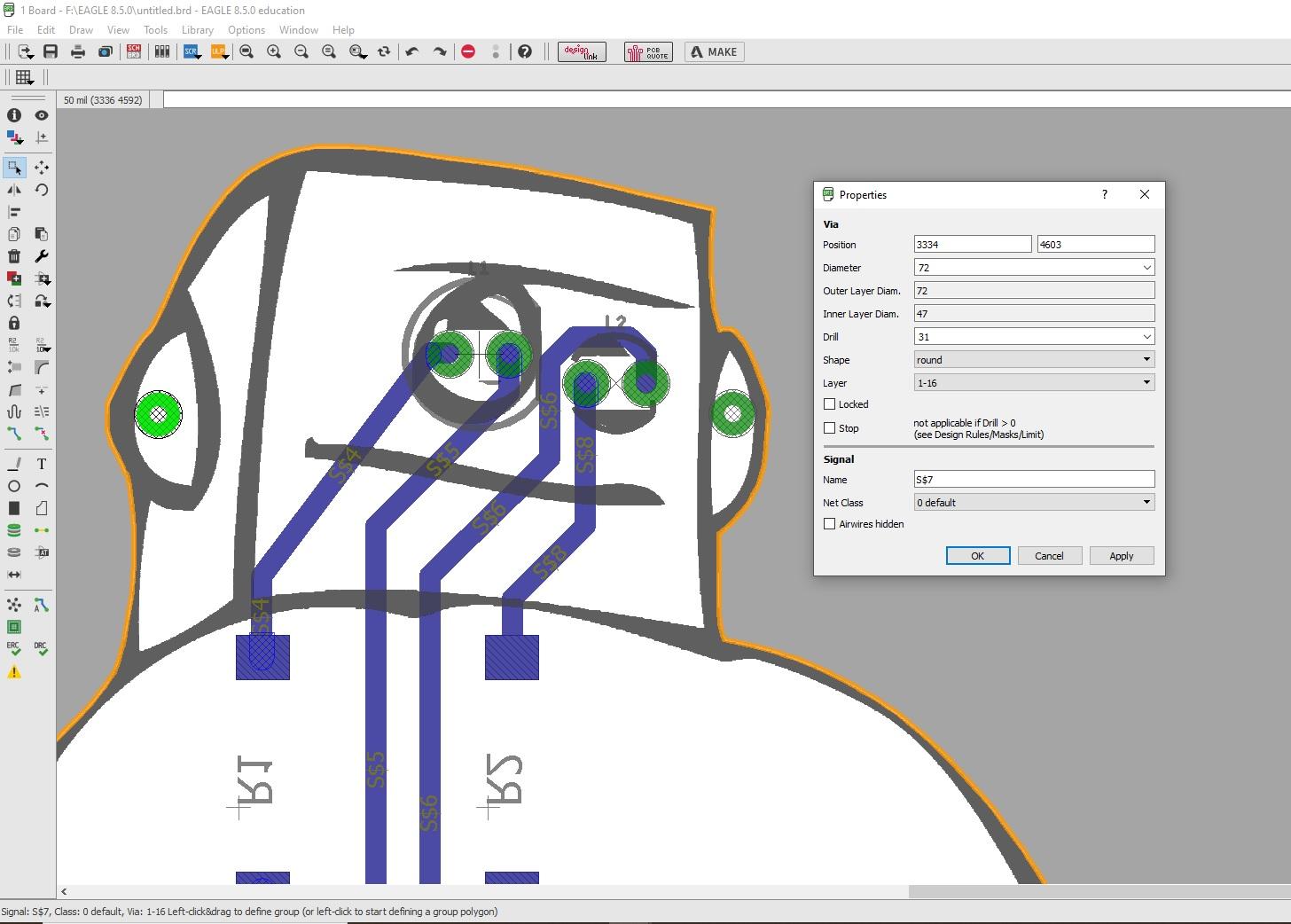Toggle the Airwires hidden checkbox
Screen dimensions: 1291x924
[x=830, y=524]
